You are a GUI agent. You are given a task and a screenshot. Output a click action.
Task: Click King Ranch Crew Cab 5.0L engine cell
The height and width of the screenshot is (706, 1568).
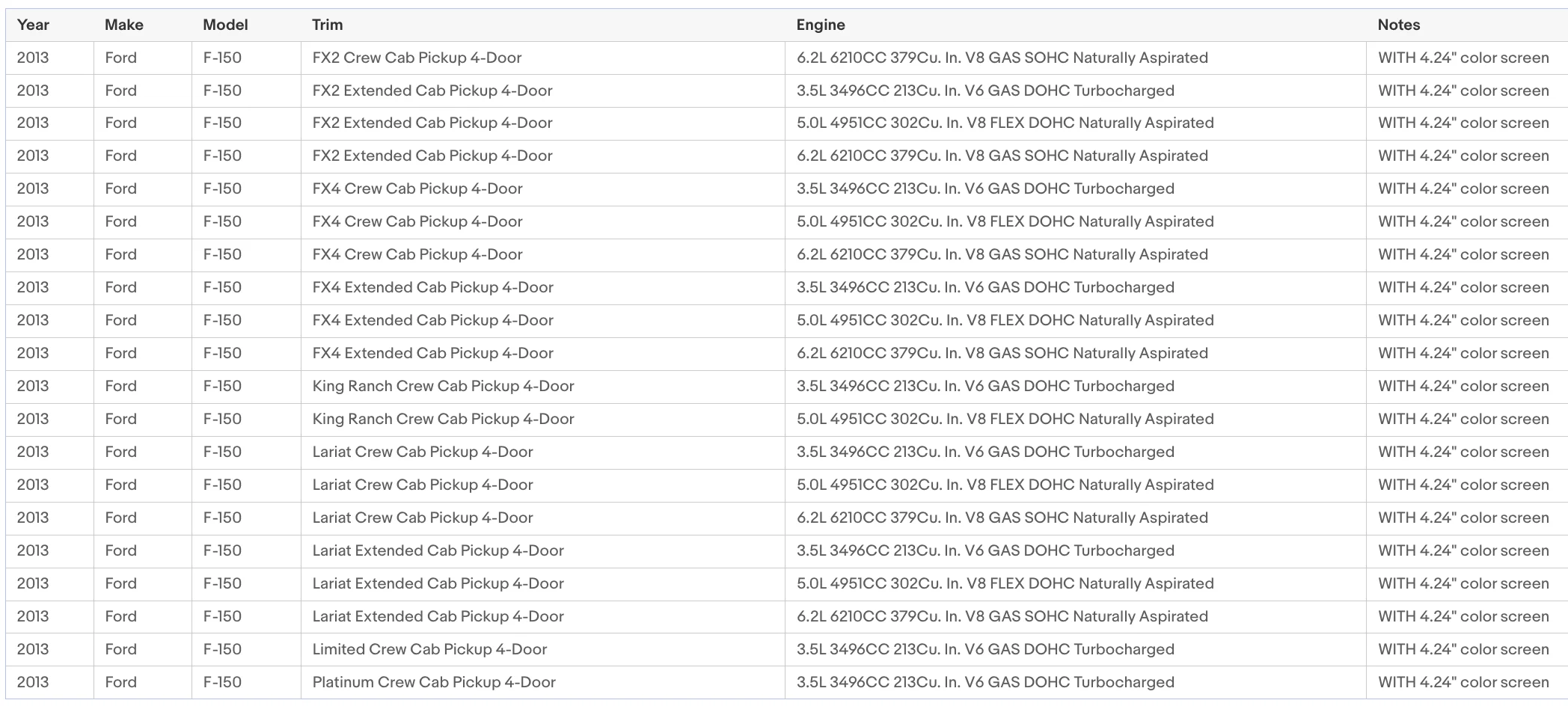(x=1075, y=419)
